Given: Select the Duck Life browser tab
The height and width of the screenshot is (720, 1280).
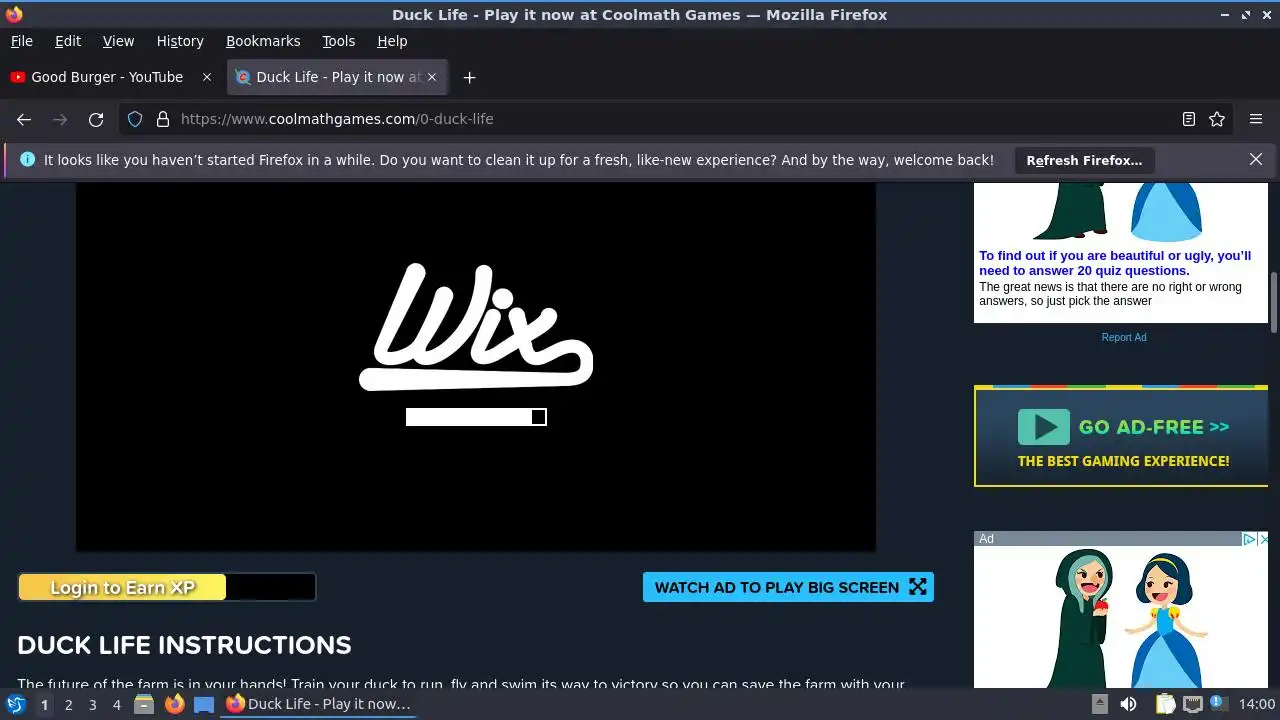Looking at the screenshot, I should point(338,77).
